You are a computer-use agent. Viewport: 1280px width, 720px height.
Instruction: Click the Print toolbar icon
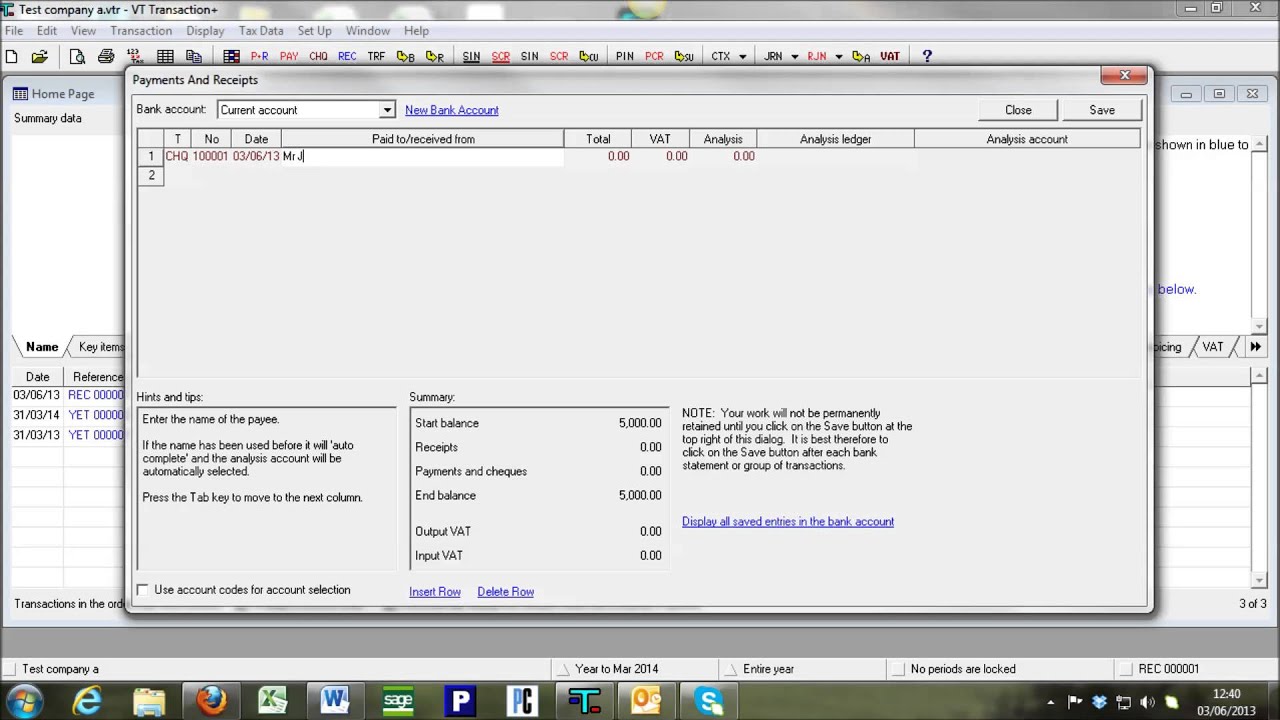pos(106,57)
